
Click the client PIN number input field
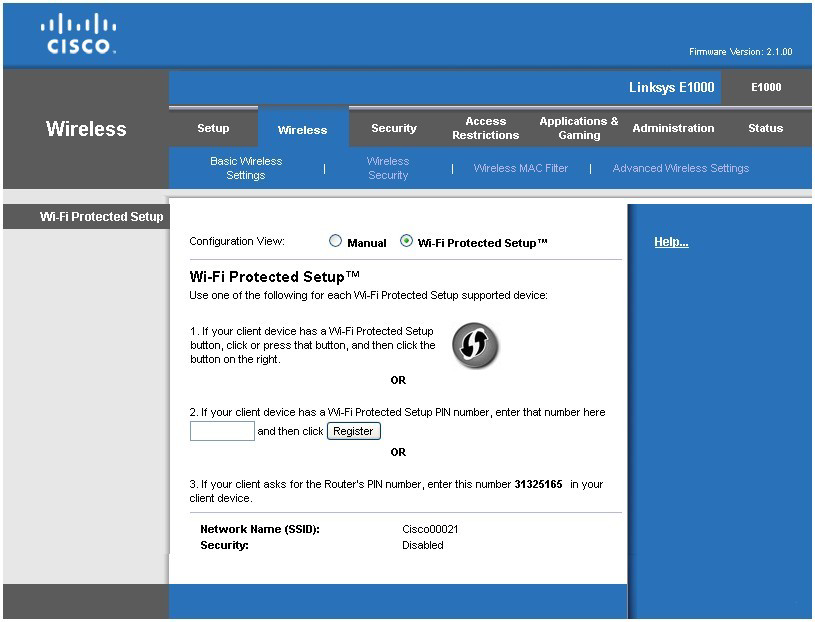click(222, 431)
